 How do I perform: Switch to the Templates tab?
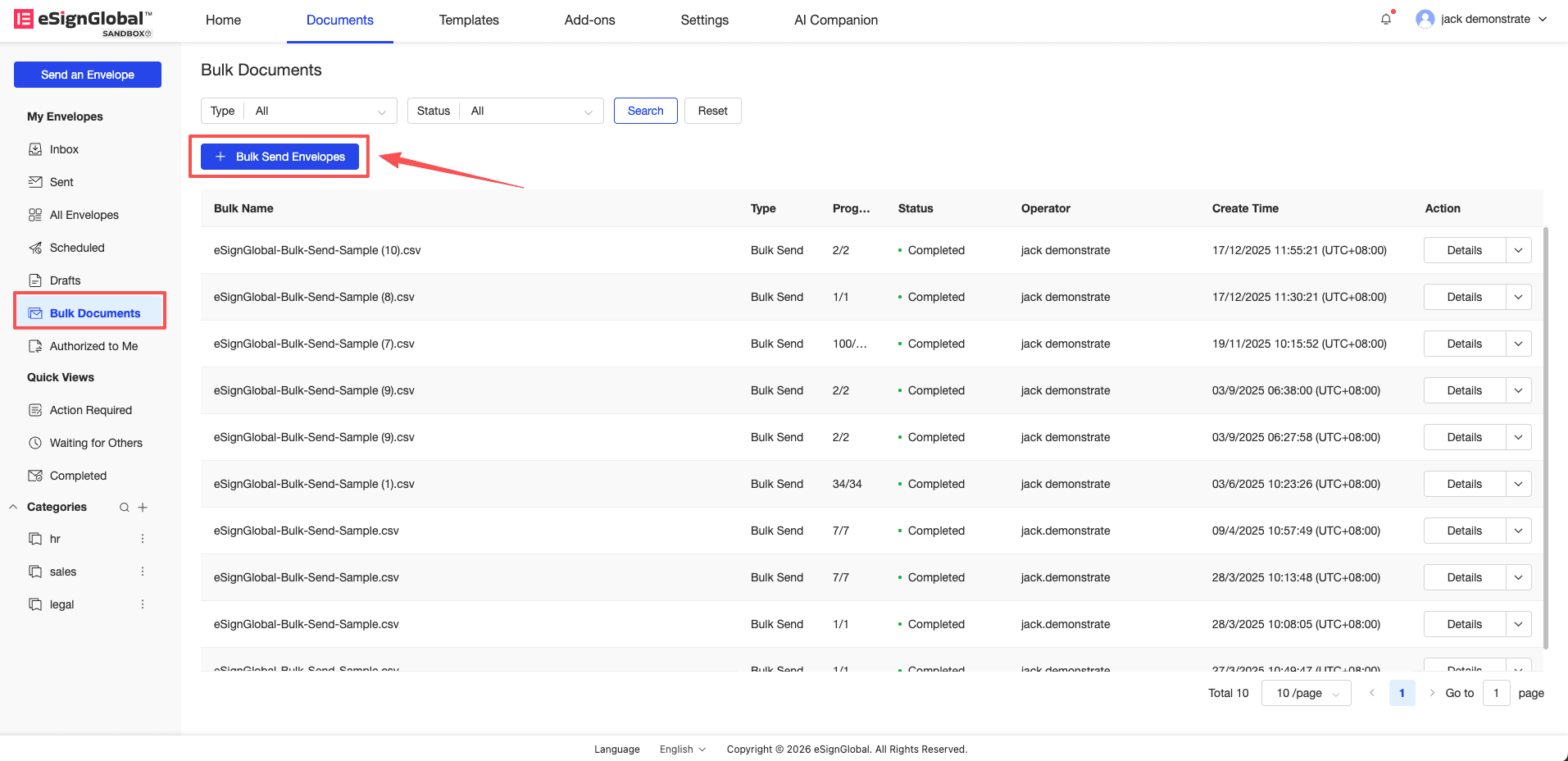coord(468,20)
